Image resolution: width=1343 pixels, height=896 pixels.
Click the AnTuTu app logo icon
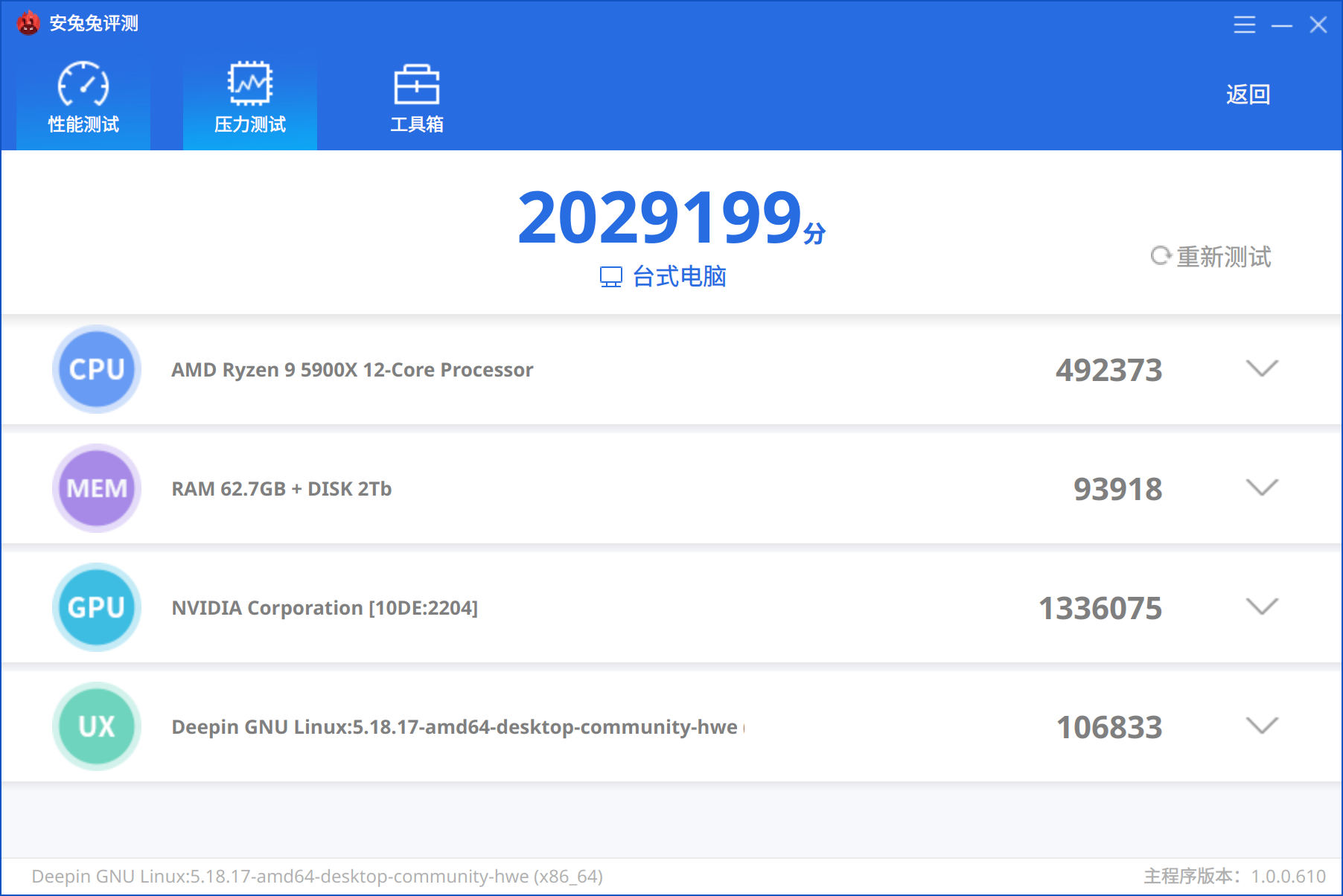coord(28,23)
